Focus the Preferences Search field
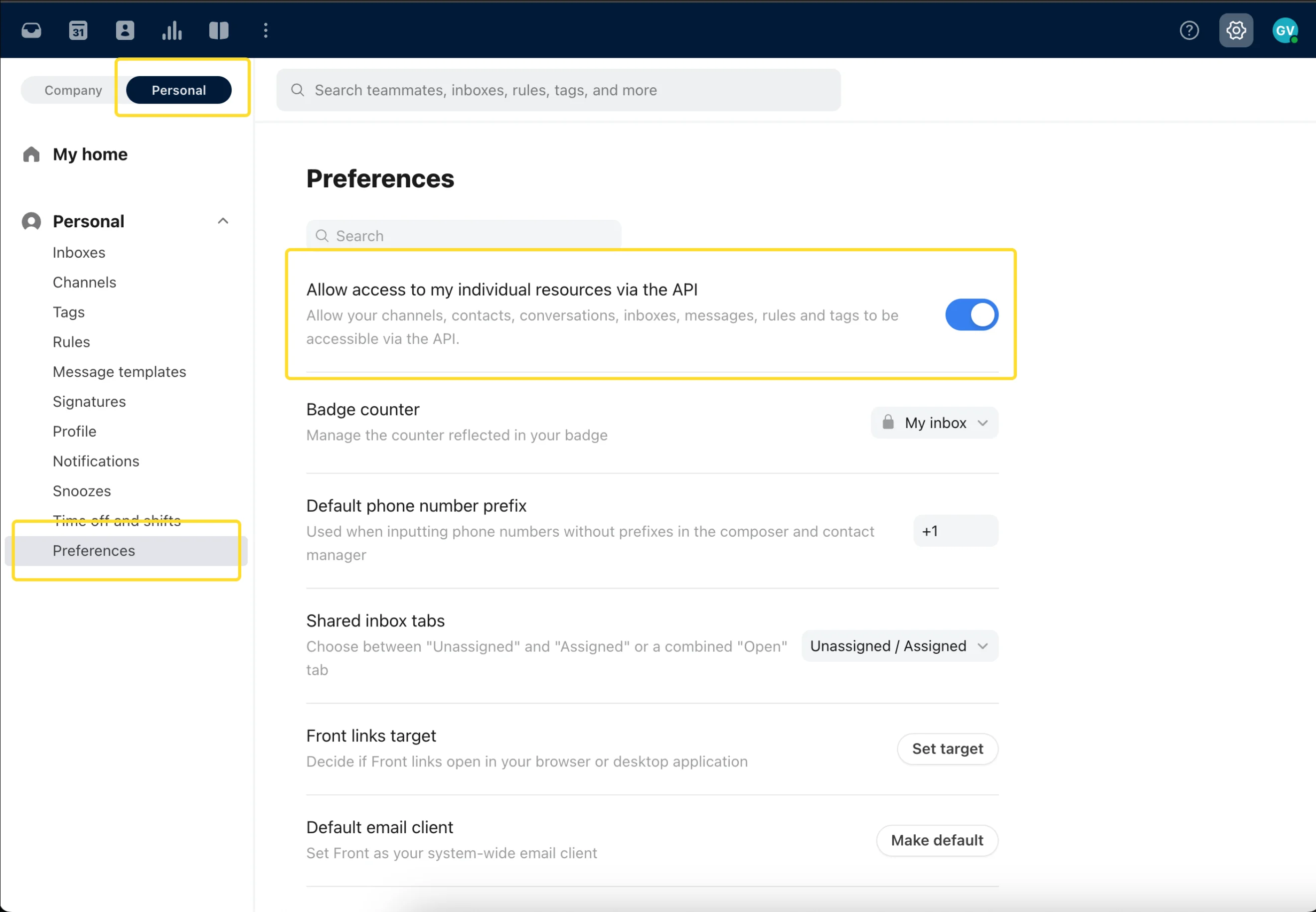Screen dimensions: 1316x912 click(464, 235)
